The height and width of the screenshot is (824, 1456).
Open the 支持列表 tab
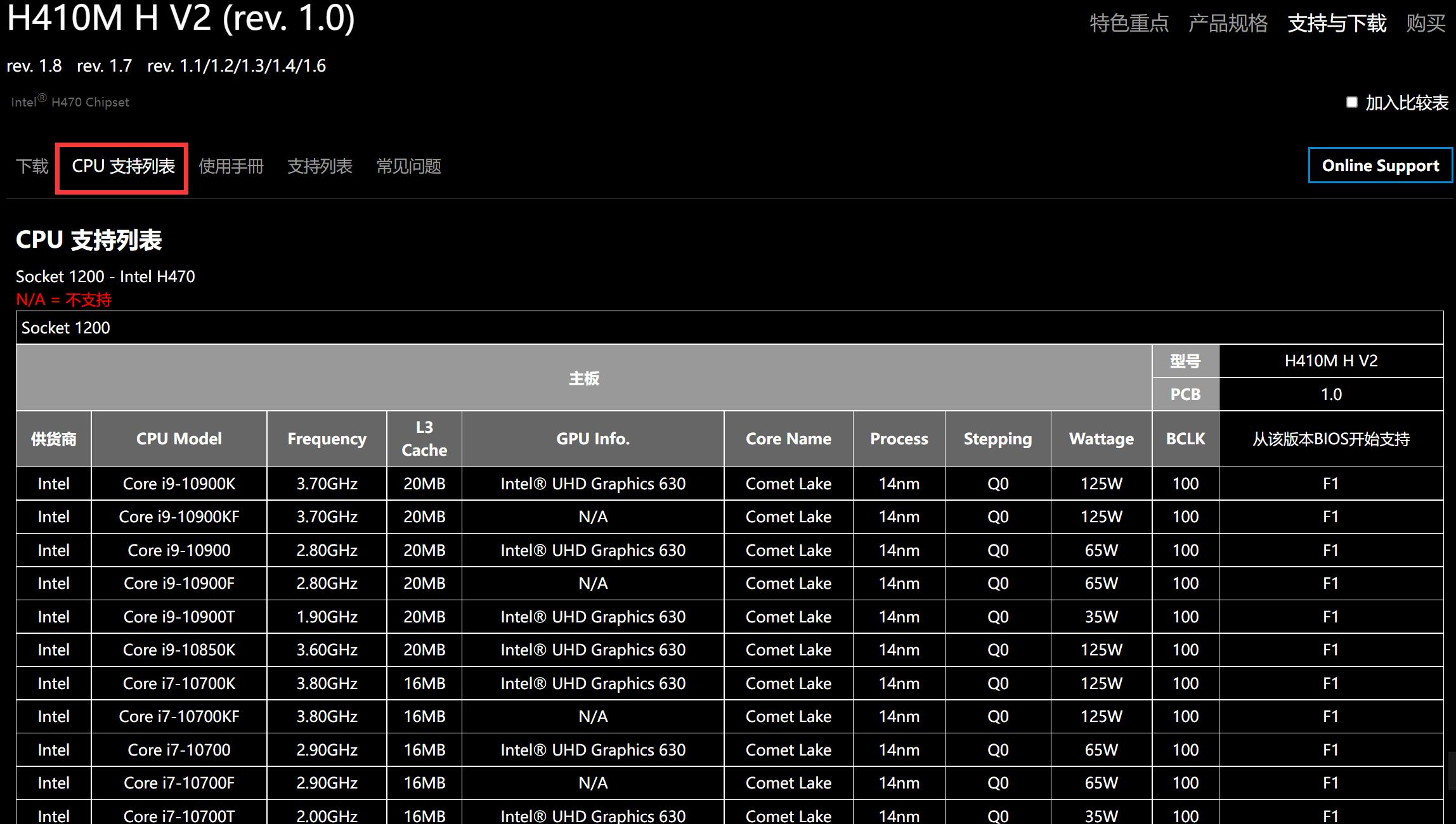(320, 165)
